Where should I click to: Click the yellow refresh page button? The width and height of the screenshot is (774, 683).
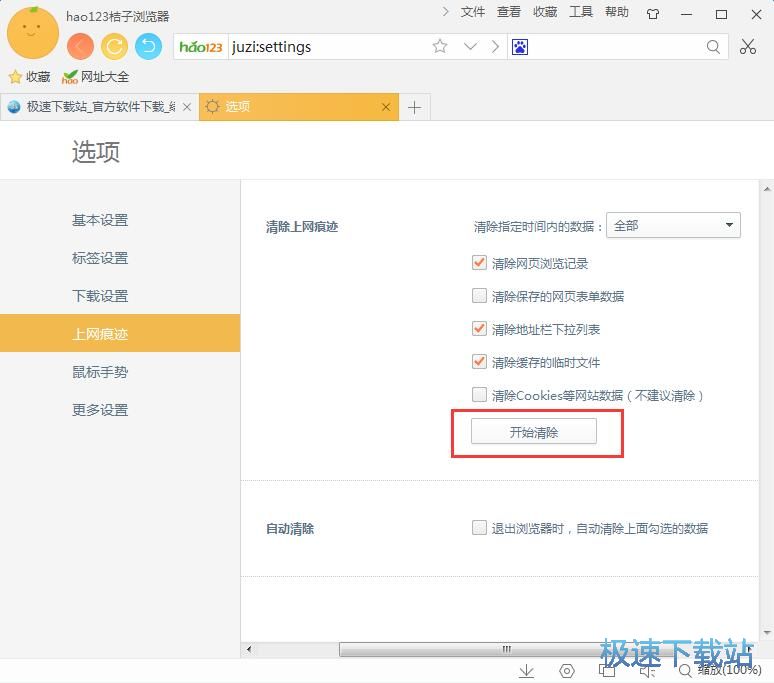click(115, 46)
